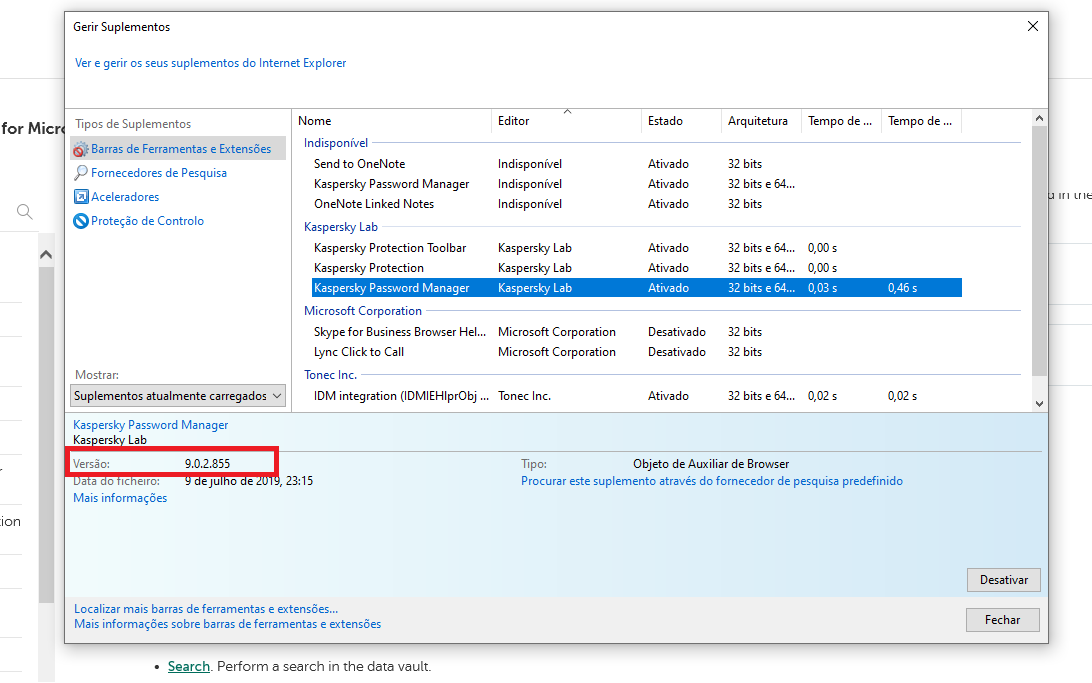
Task: Open the Localizar mais barras de ferramentas link
Action: 206,608
